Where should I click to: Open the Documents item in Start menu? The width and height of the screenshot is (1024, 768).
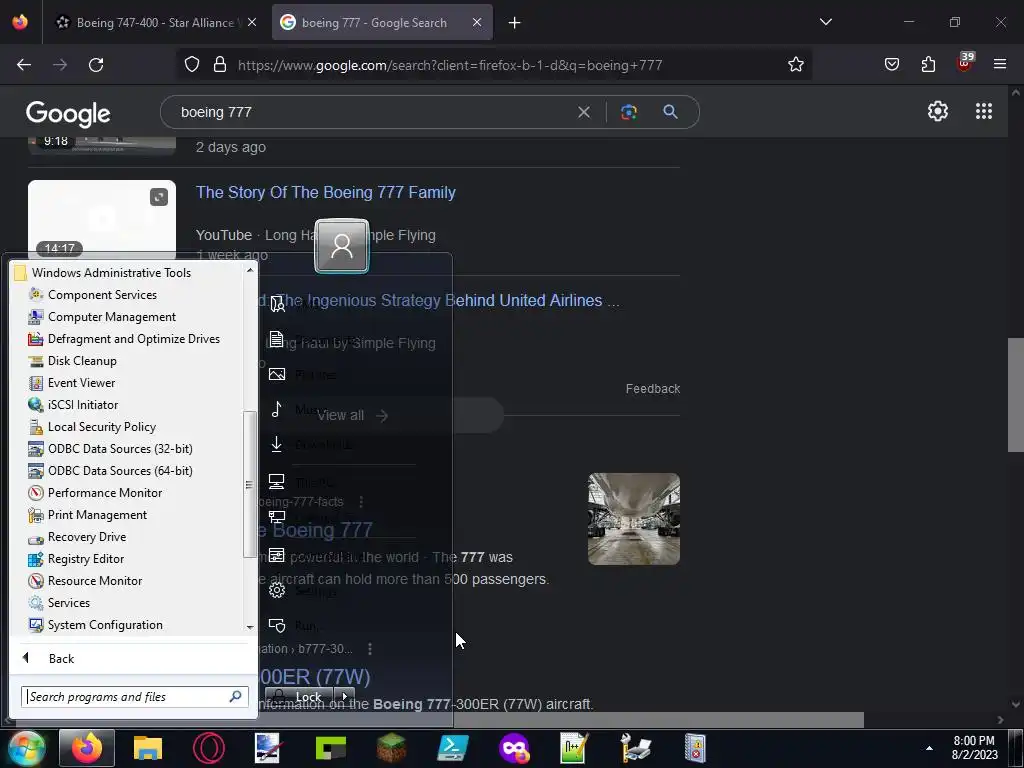coord(312,340)
